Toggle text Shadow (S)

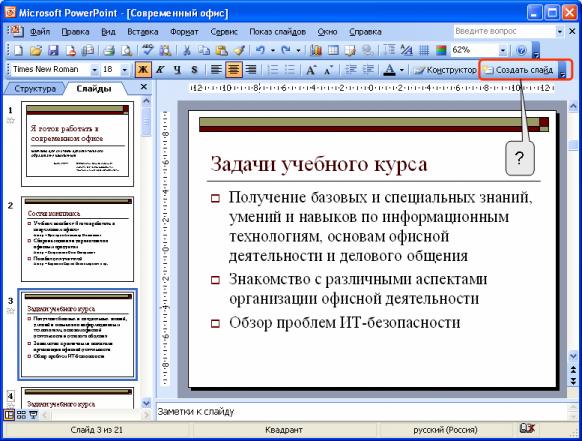coord(194,70)
